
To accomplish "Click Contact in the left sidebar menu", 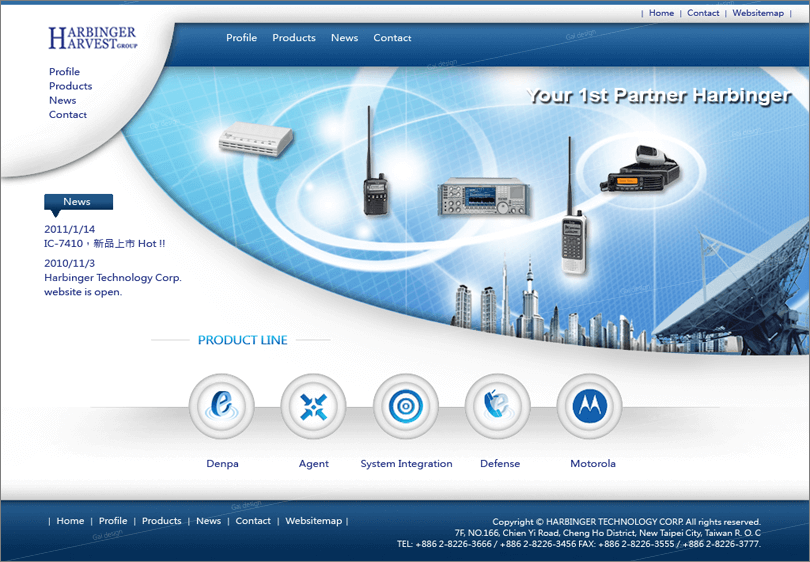I will (68, 115).
